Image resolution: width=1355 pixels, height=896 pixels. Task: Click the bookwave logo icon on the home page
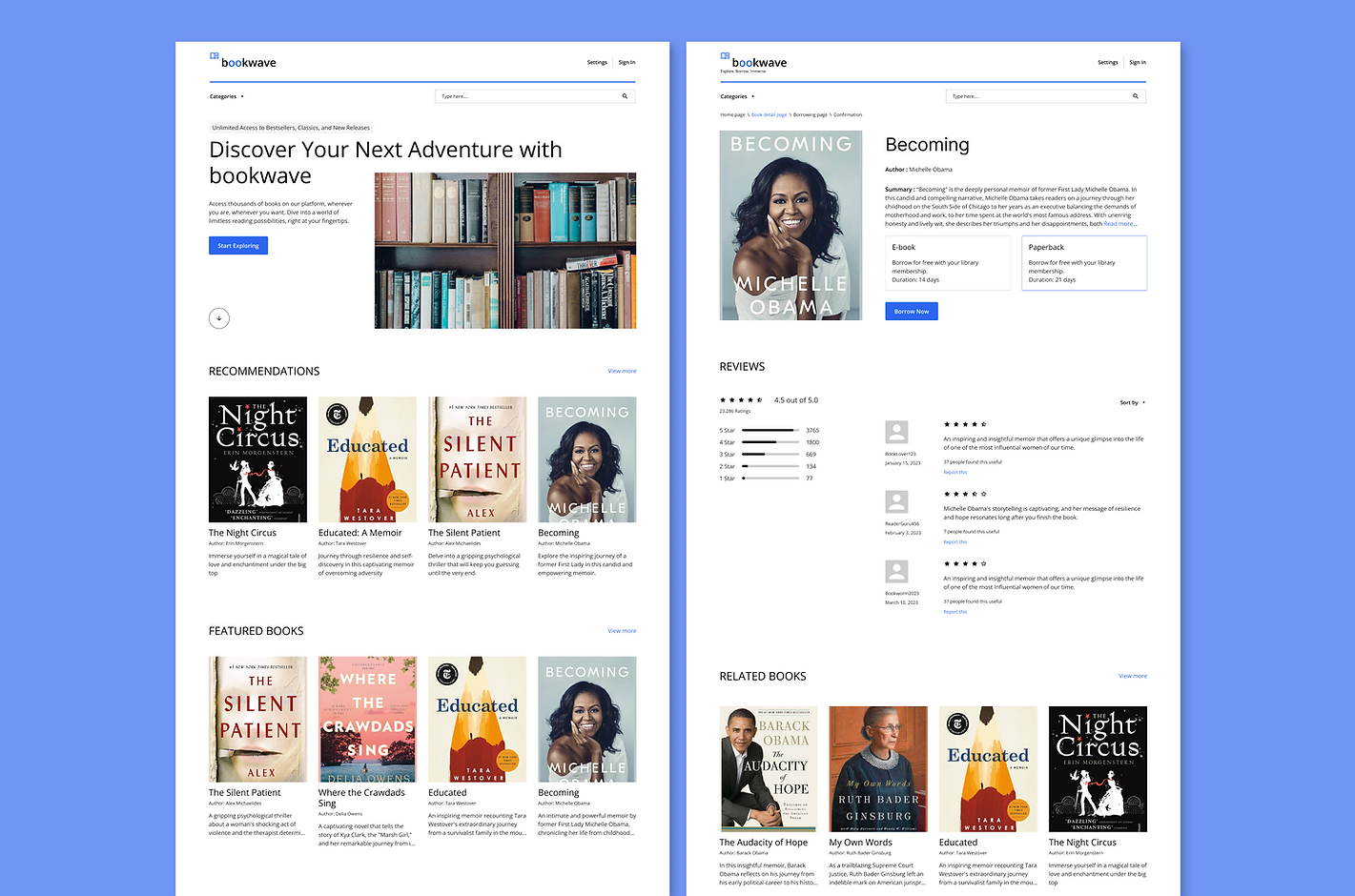215,56
